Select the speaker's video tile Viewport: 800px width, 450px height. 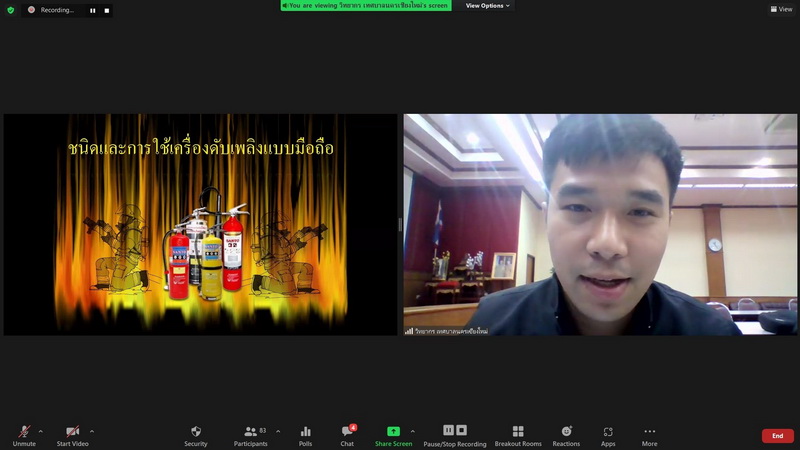tap(600, 224)
